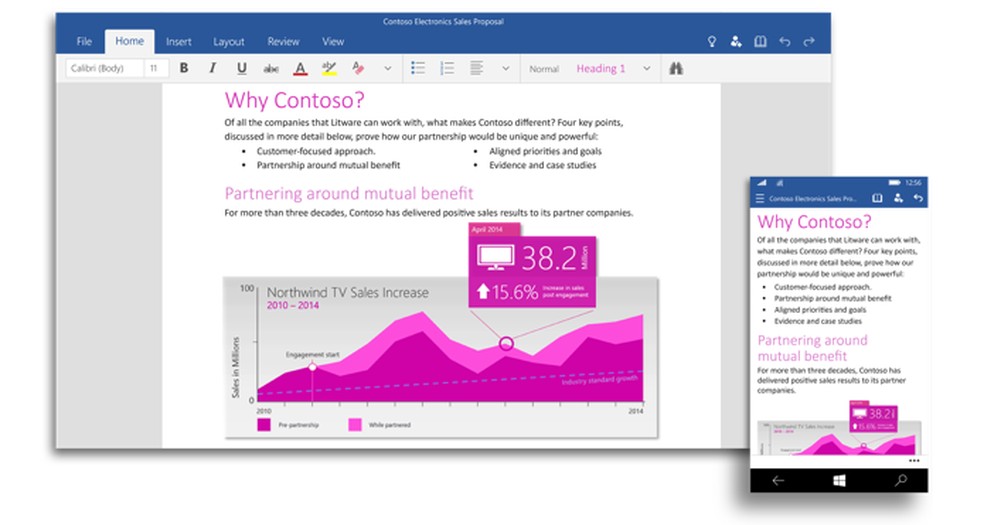
Task: Click "Partnering around mutual benefit" heading in tablet
Action: [x=349, y=193]
